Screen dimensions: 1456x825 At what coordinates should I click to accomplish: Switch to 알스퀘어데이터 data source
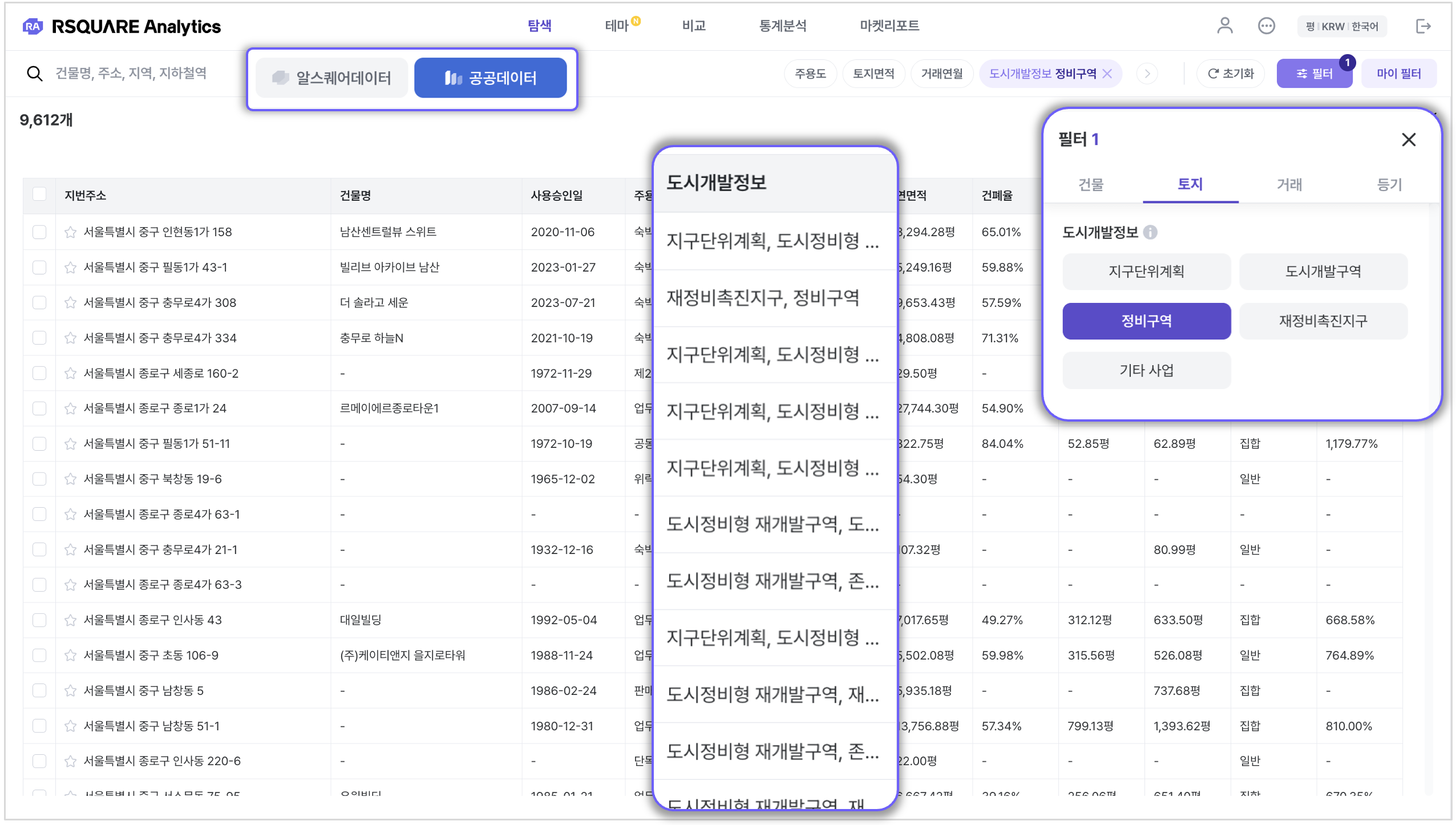click(x=332, y=78)
